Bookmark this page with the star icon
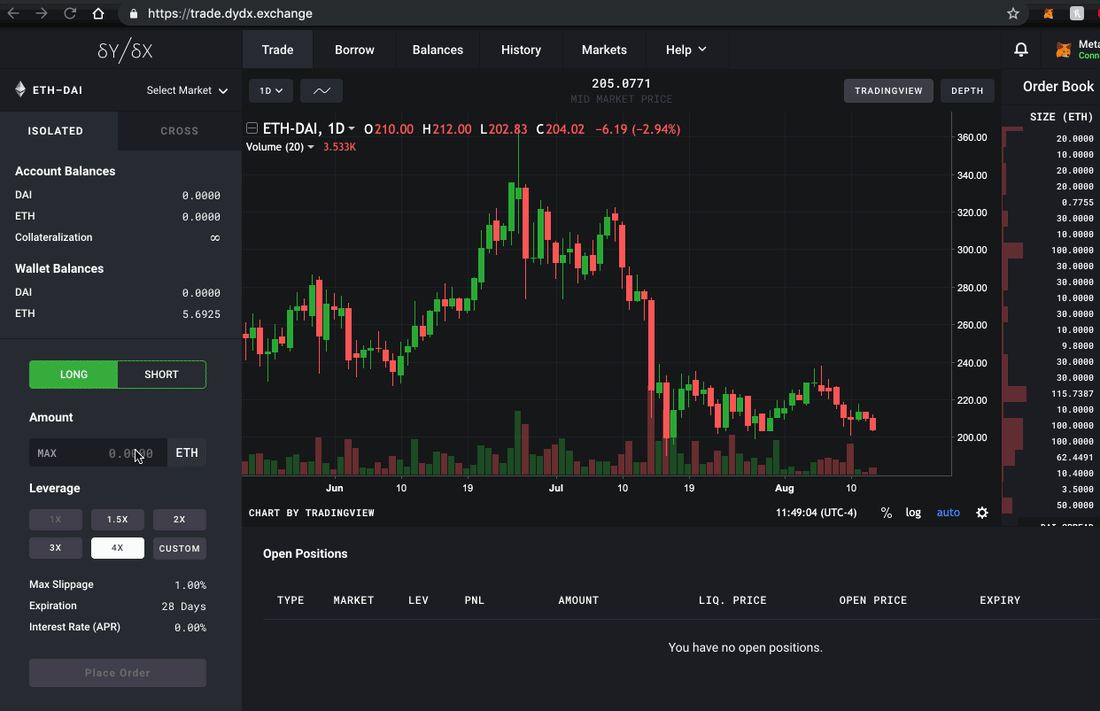Viewport: 1100px width, 711px height. coord(1013,13)
